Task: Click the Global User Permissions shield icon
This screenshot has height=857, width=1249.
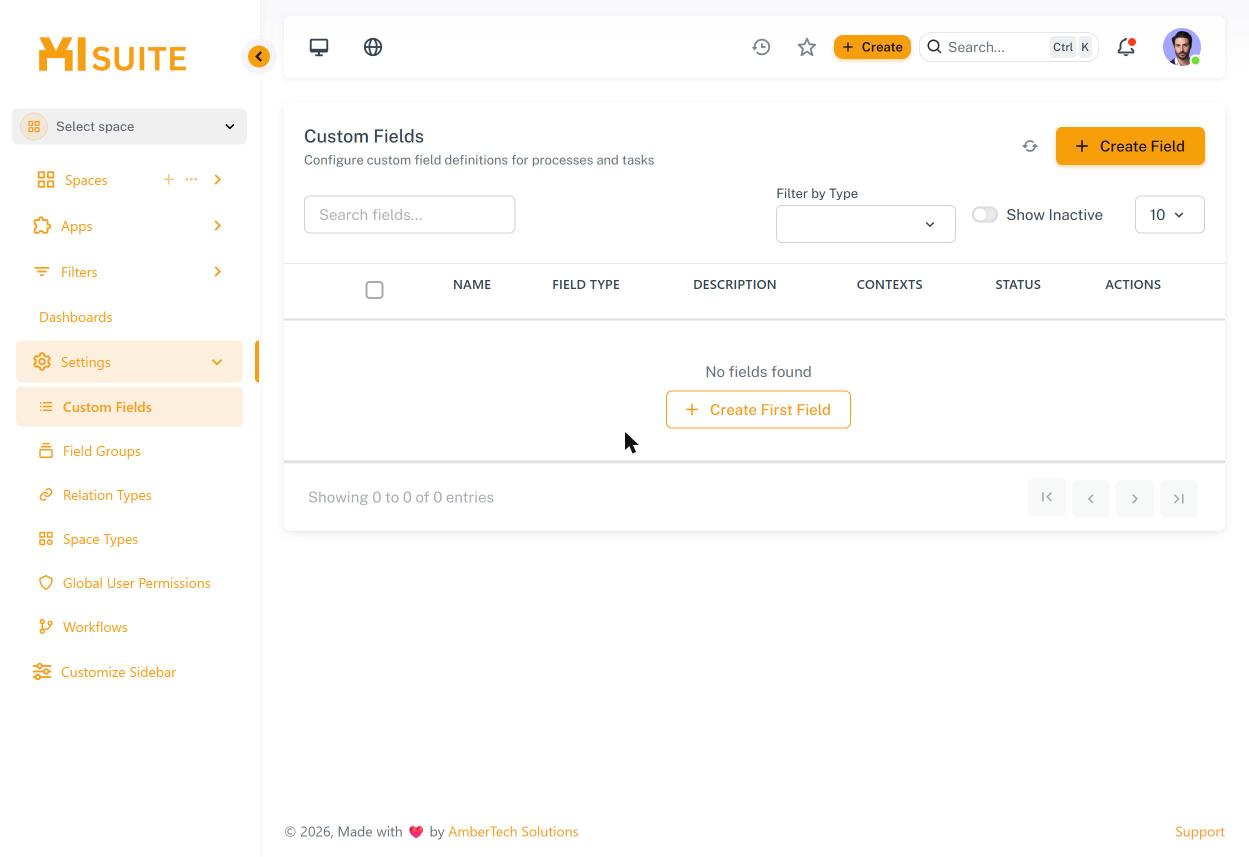Action: pos(46,583)
